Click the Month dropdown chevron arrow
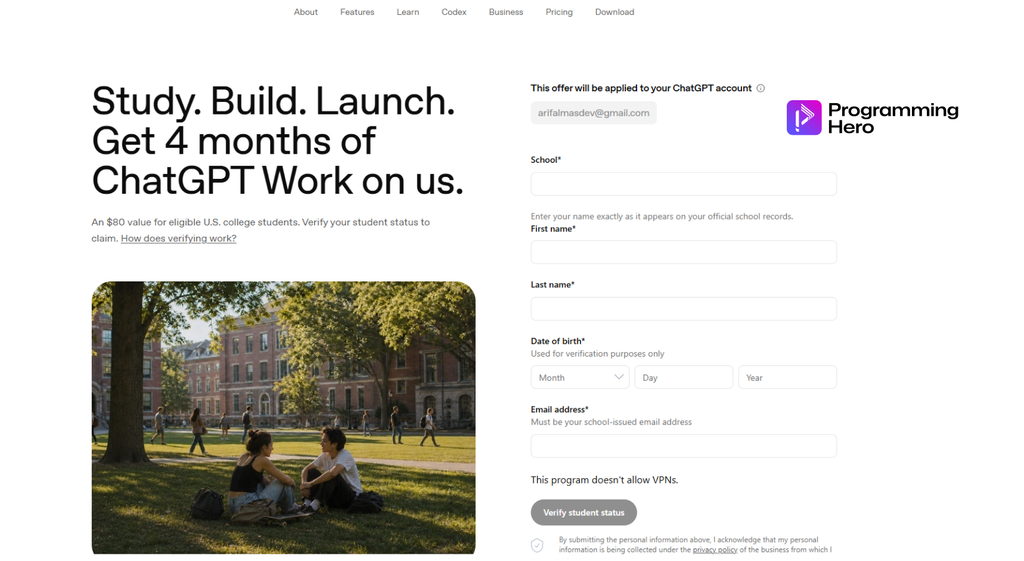Image resolution: width=1024 pixels, height=561 pixels. (x=618, y=377)
